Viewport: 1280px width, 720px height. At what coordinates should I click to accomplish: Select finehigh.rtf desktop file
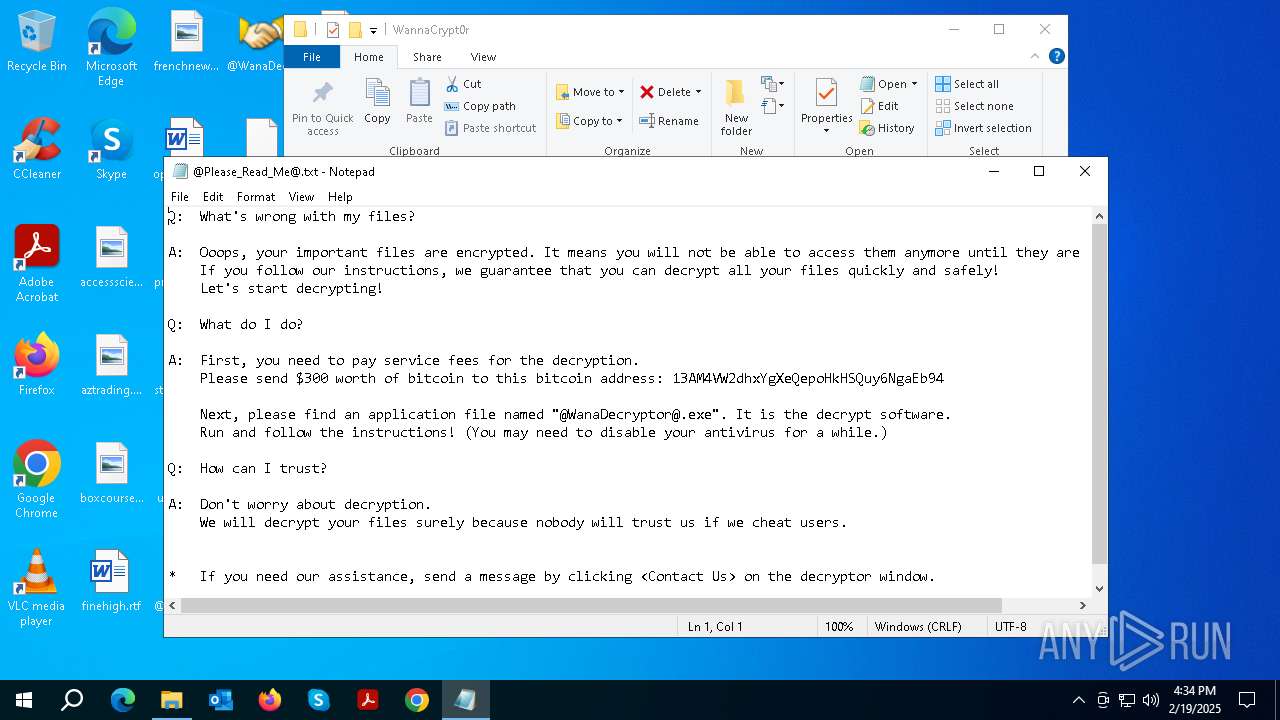point(111,581)
